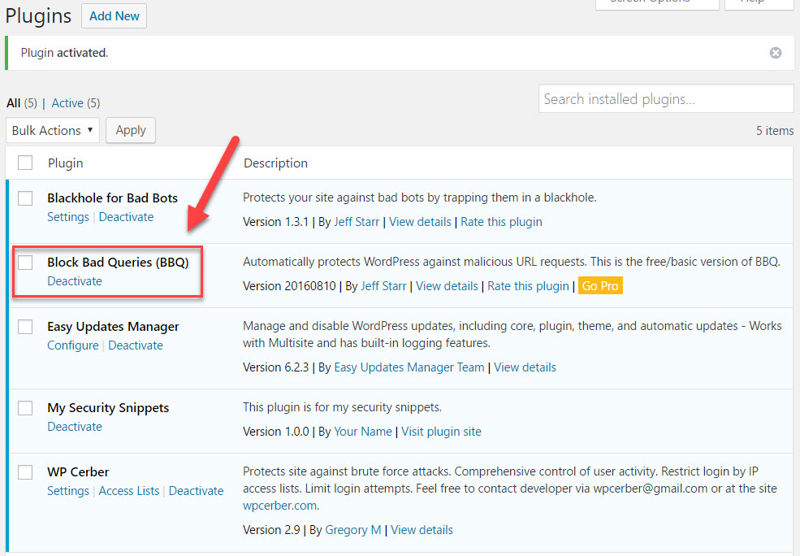Open Access Lists for WP Cerber
This screenshot has height=556, width=800.
129,491
